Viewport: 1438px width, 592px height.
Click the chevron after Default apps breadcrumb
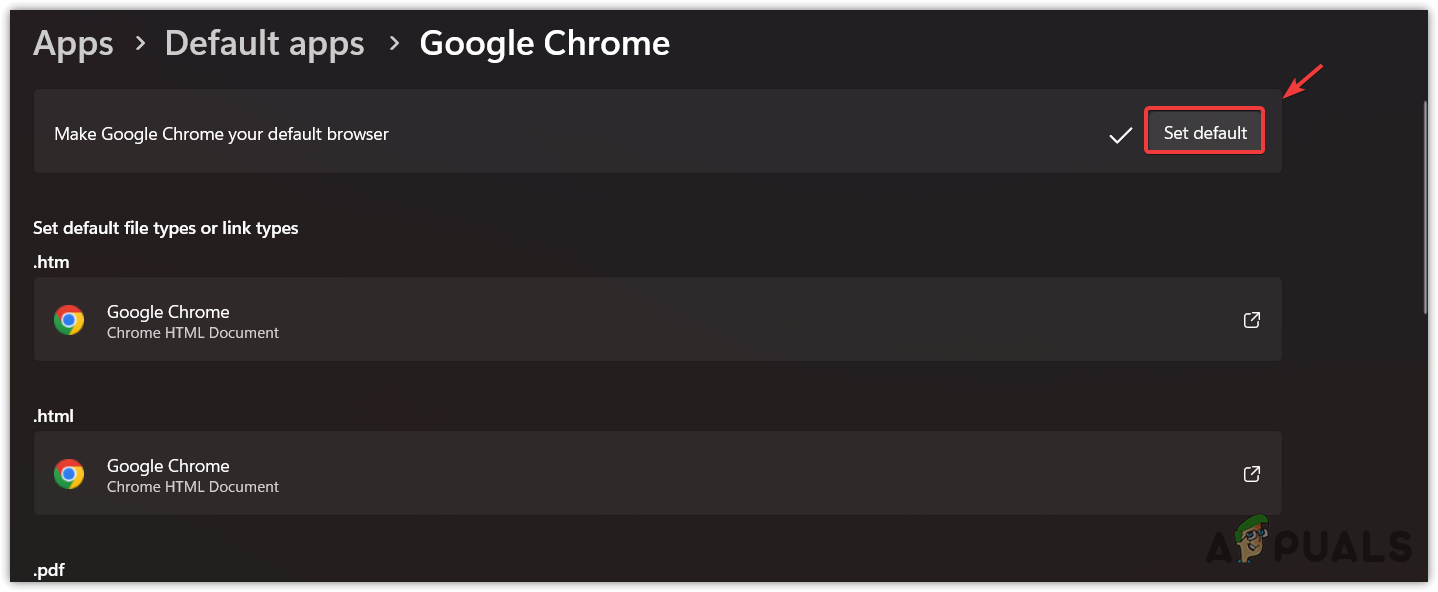[x=393, y=45]
